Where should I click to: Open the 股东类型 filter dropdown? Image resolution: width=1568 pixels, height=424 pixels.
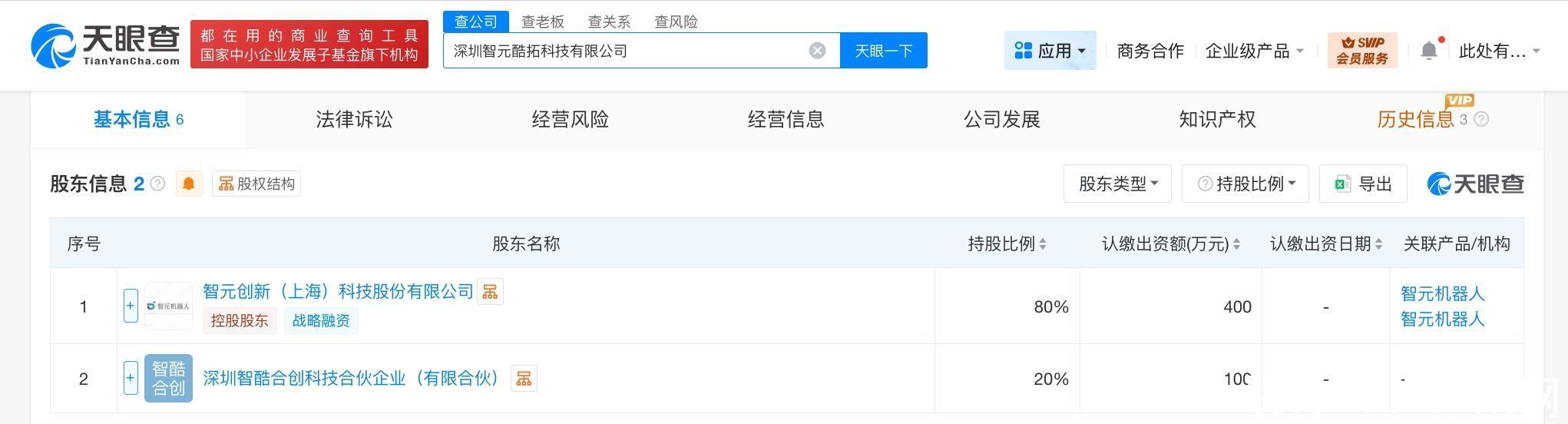[1116, 184]
